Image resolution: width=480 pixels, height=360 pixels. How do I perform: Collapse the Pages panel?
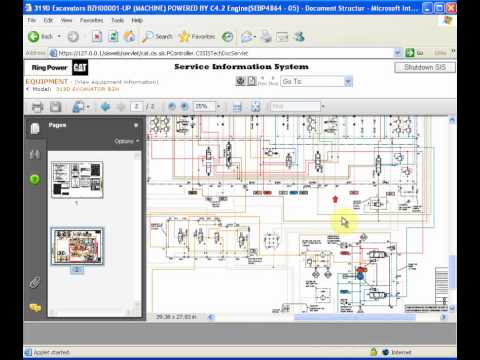click(136, 125)
